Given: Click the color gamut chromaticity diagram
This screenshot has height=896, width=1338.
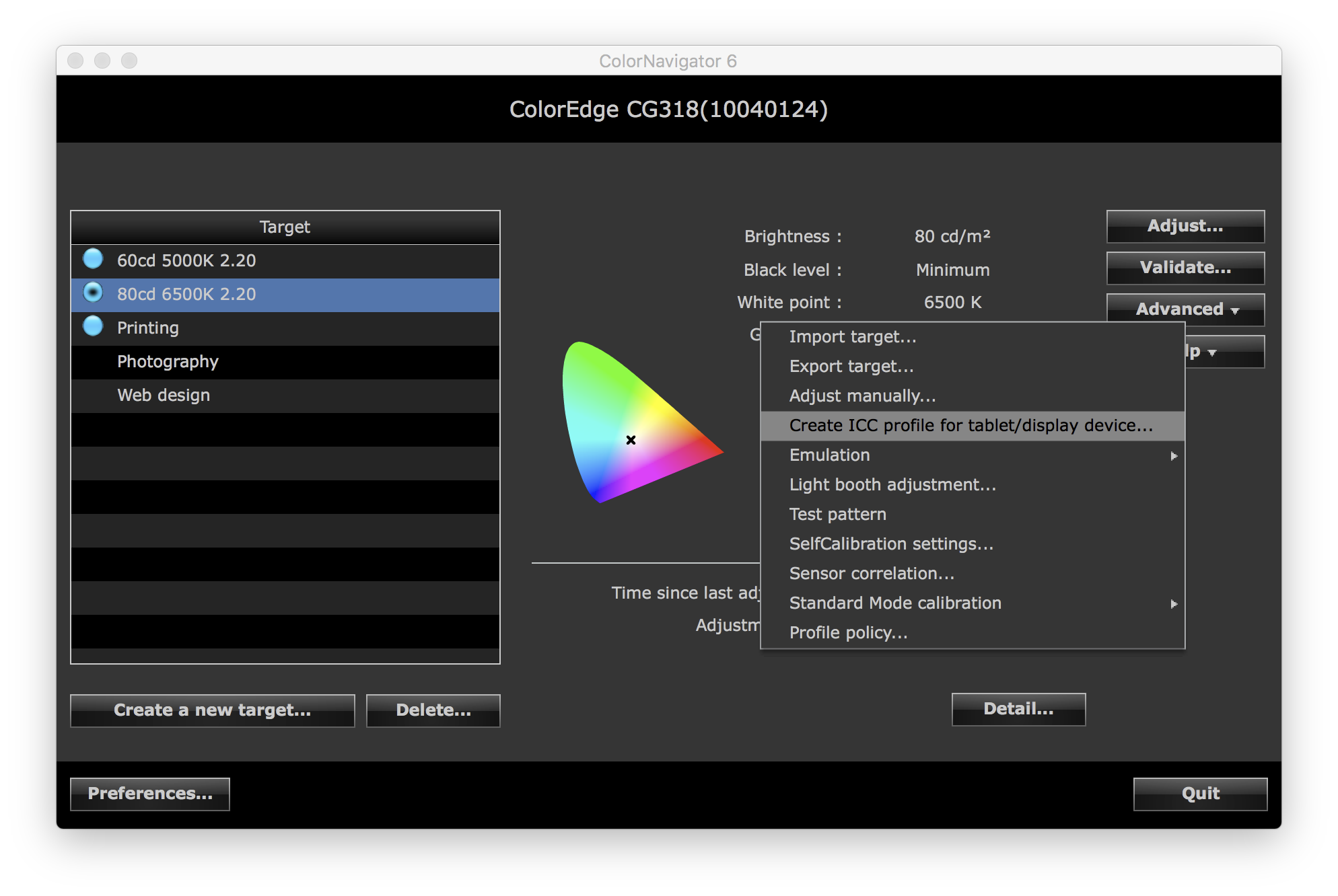Looking at the screenshot, I should [x=642, y=422].
